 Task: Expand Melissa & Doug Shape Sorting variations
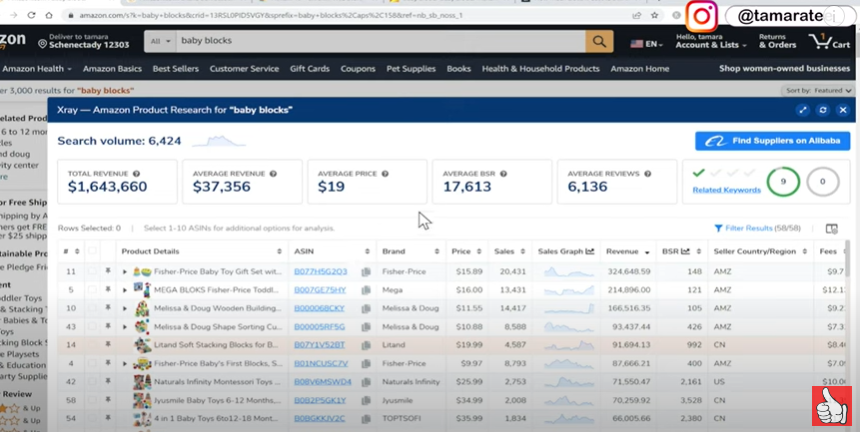click(x=125, y=327)
